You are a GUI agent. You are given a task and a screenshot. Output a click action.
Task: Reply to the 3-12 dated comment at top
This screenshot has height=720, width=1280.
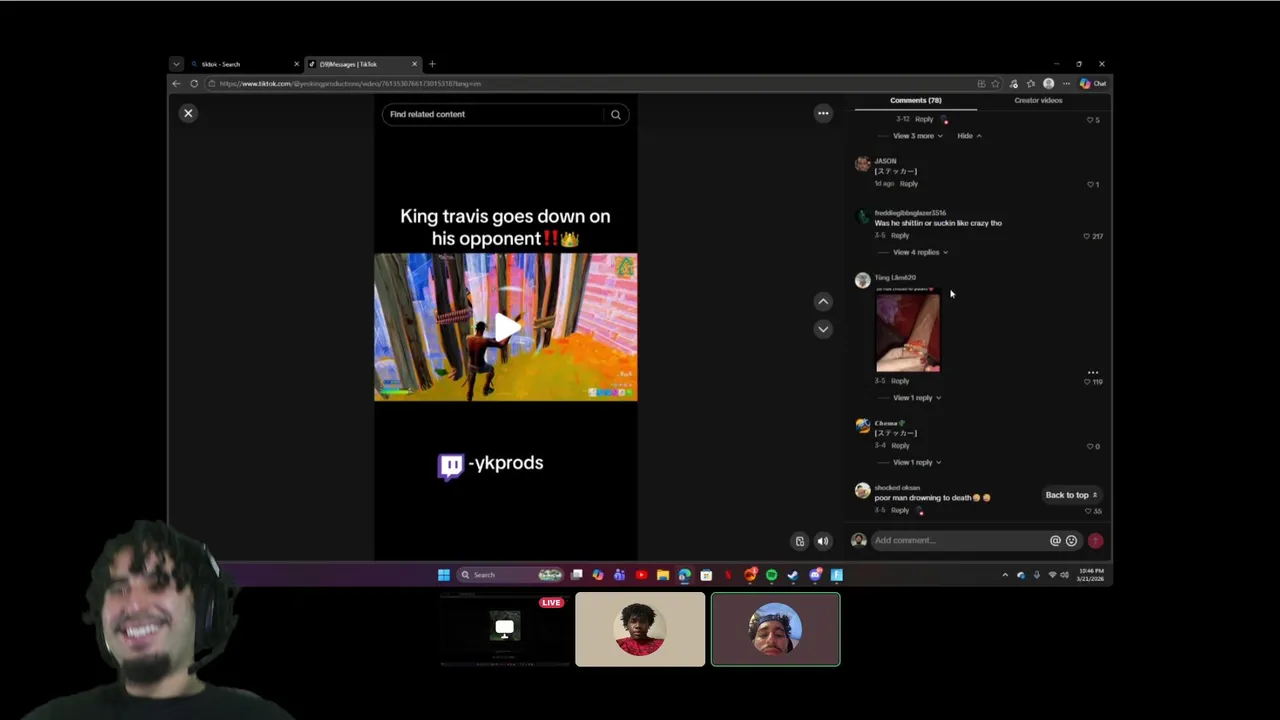924,120
